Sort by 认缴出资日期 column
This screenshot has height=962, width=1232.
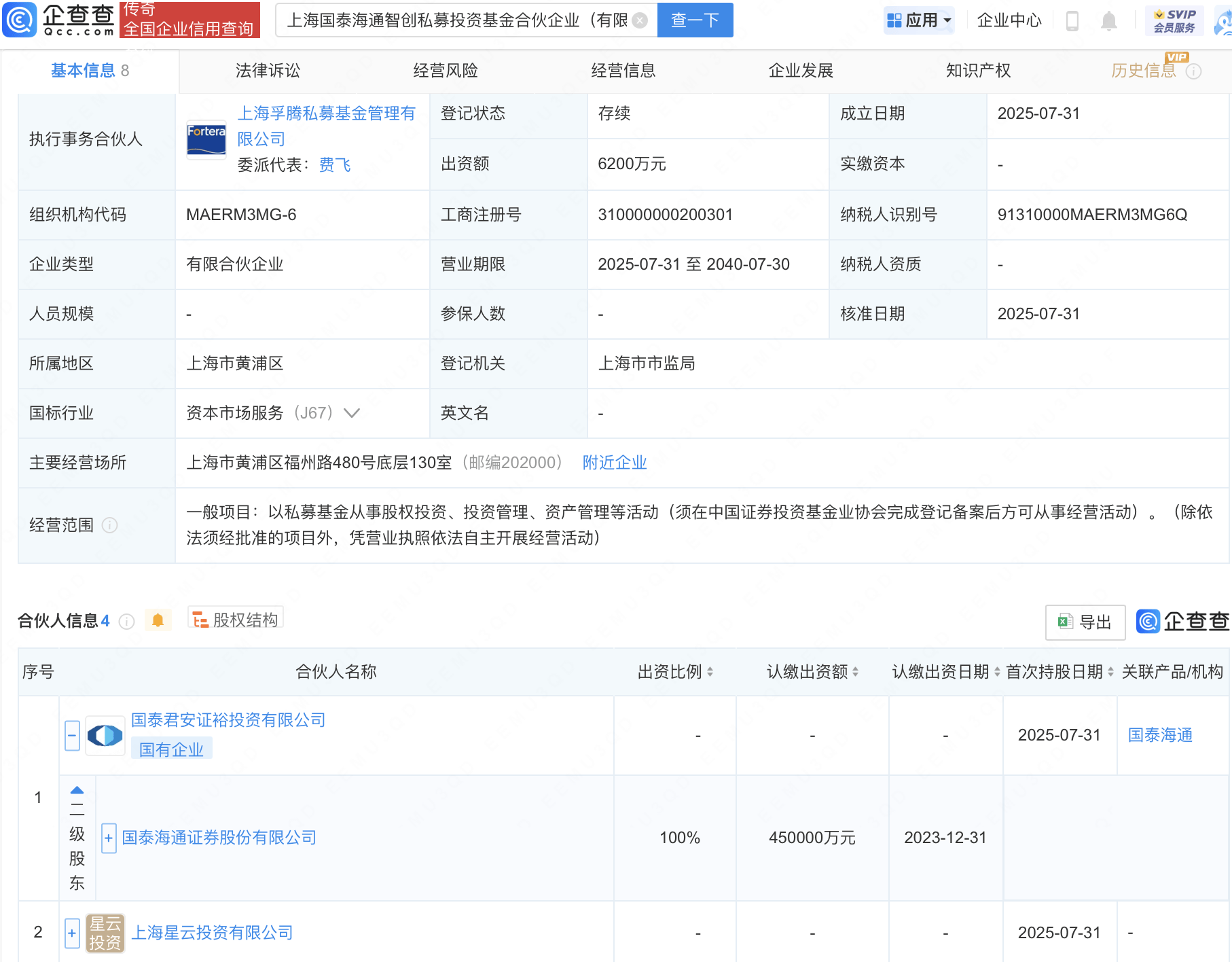(997, 672)
